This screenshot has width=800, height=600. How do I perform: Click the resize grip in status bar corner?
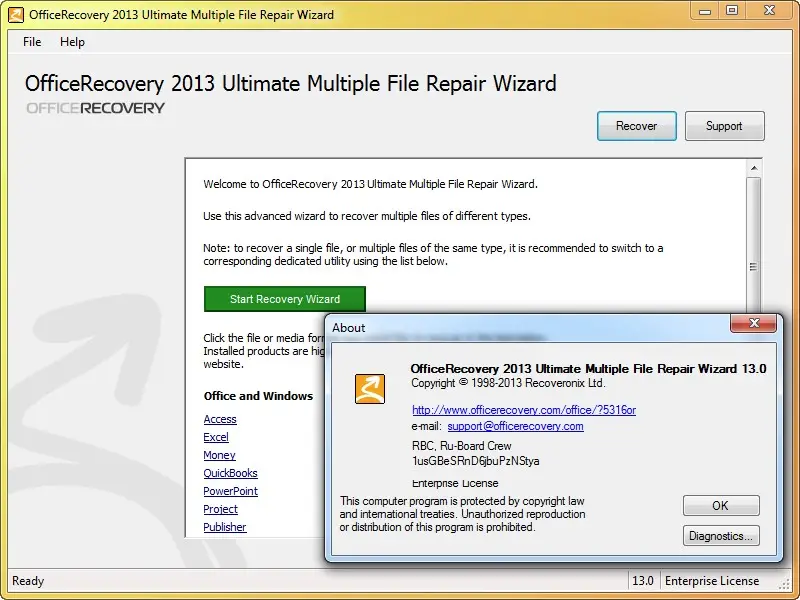[x=785, y=584]
